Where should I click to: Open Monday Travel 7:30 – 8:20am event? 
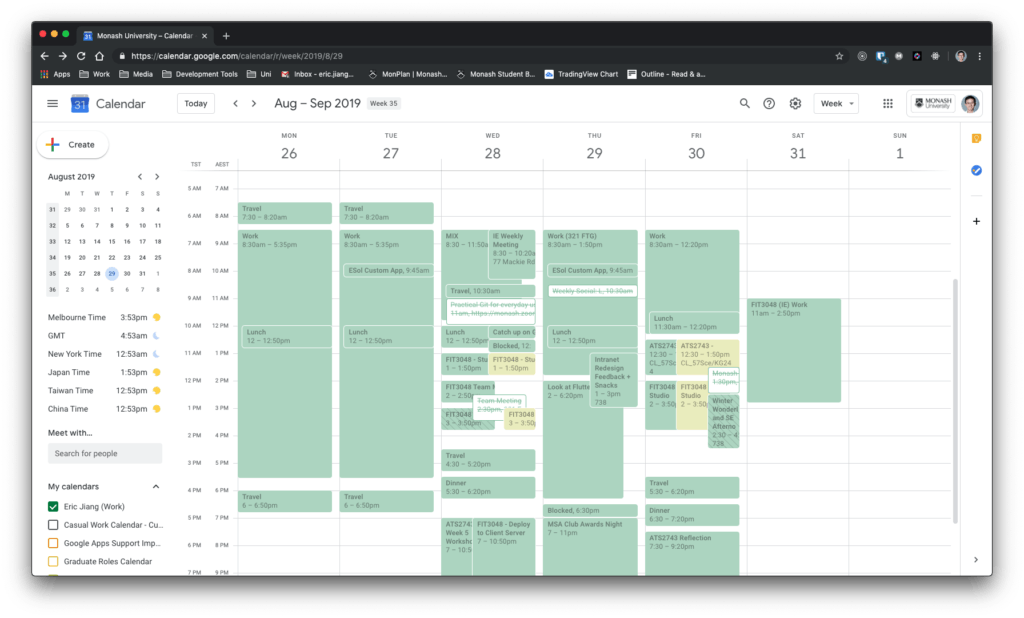point(285,213)
